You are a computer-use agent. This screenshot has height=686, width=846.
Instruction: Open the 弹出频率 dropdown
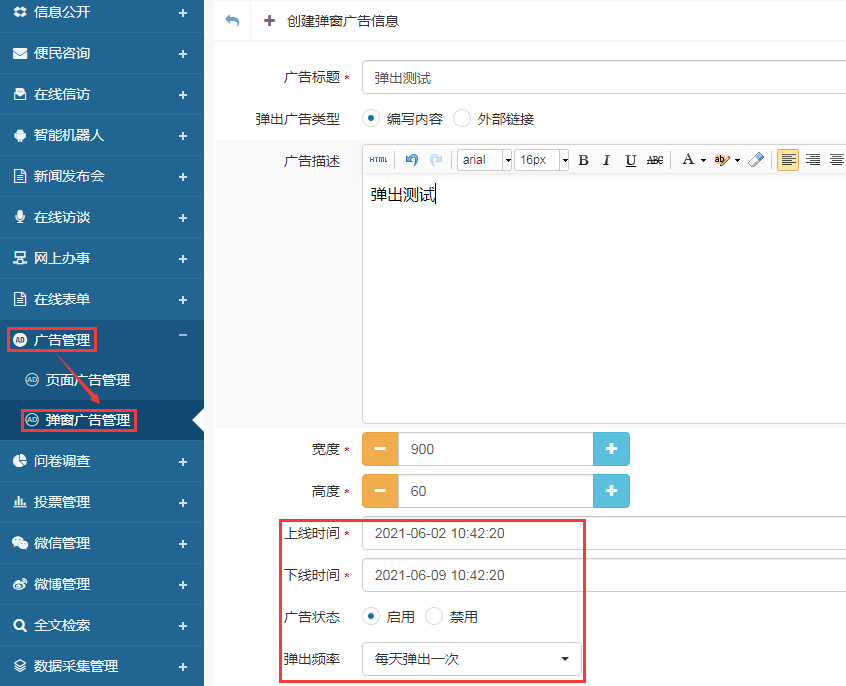click(471, 659)
